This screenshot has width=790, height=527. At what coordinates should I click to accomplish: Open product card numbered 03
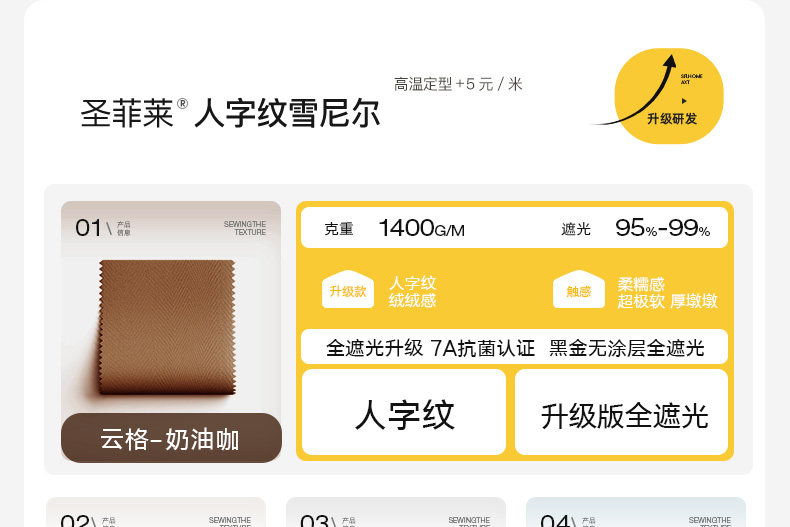pyautogui.click(x=396, y=512)
